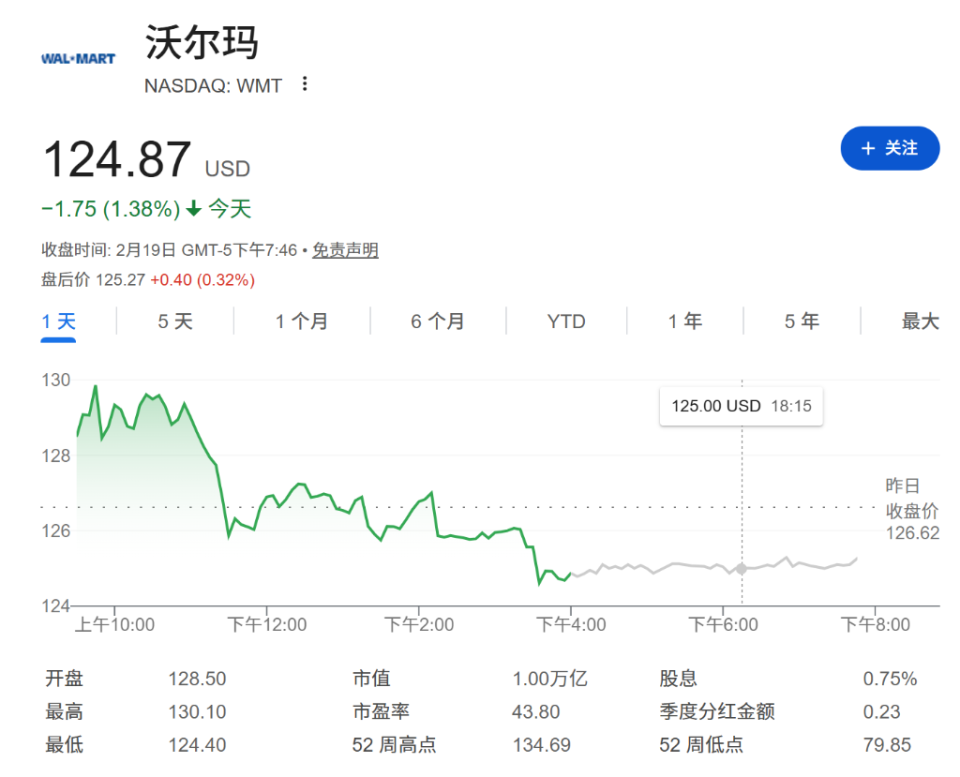Select the 1天 time range tab
Image resolution: width=960 pixels, height=777 pixels.
(x=57, y=321)
